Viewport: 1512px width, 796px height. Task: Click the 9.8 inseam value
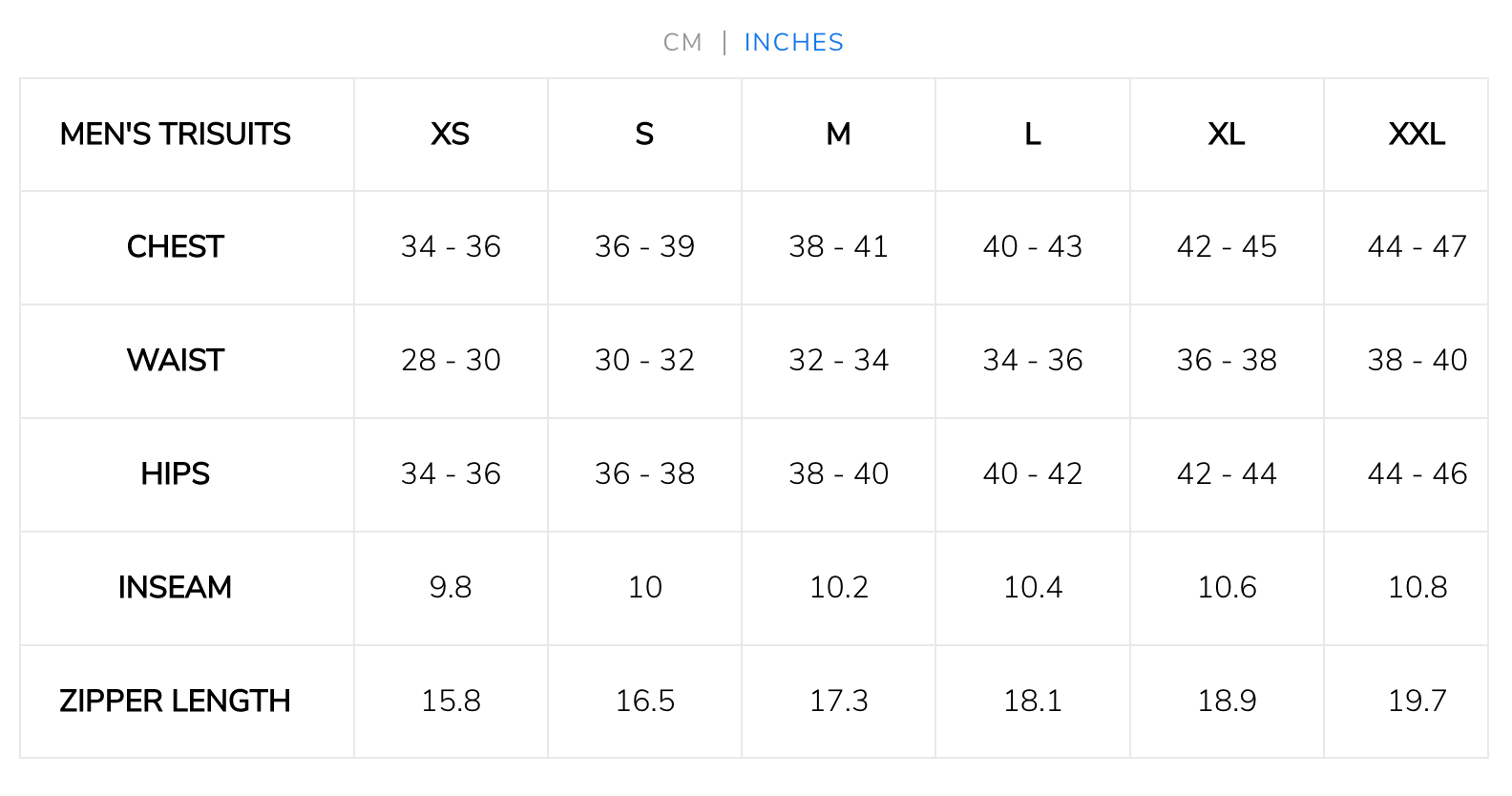pyautogui.click(x=451, y=588)
